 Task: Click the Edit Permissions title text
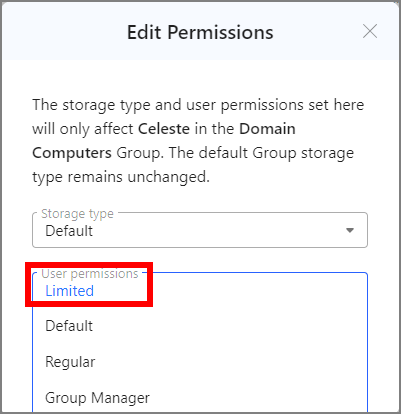[200, 32]
